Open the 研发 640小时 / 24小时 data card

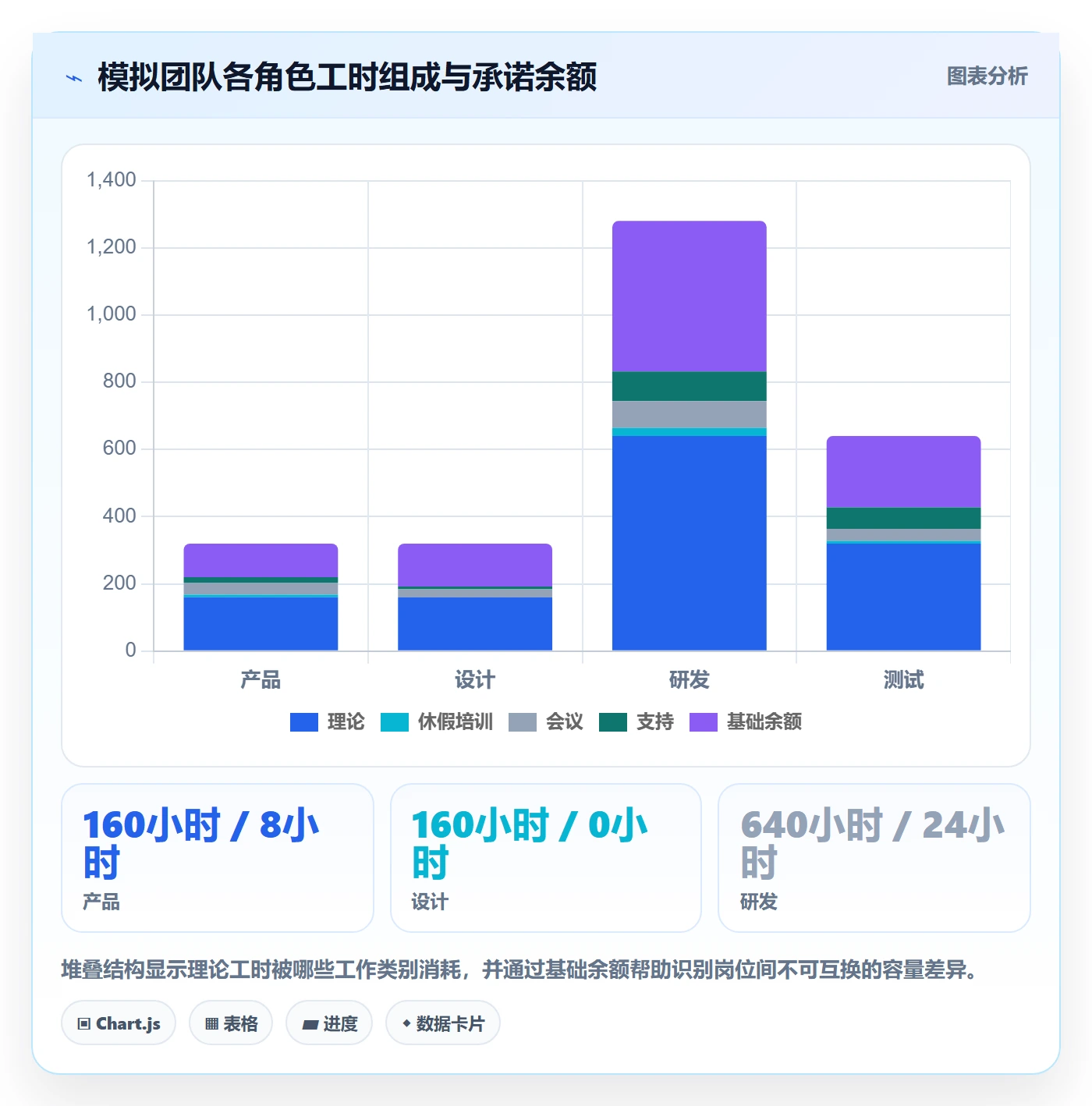click(x=874, y=858)
